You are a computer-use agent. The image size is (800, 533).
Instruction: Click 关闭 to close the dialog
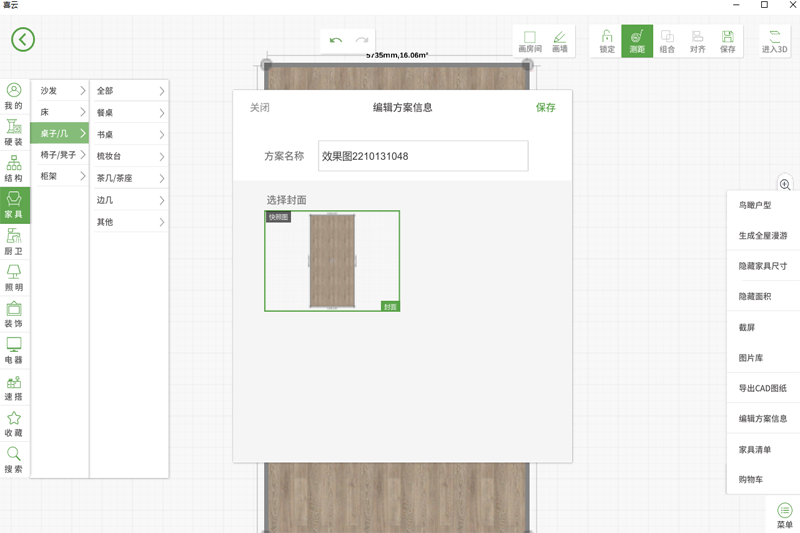(259, 108)
